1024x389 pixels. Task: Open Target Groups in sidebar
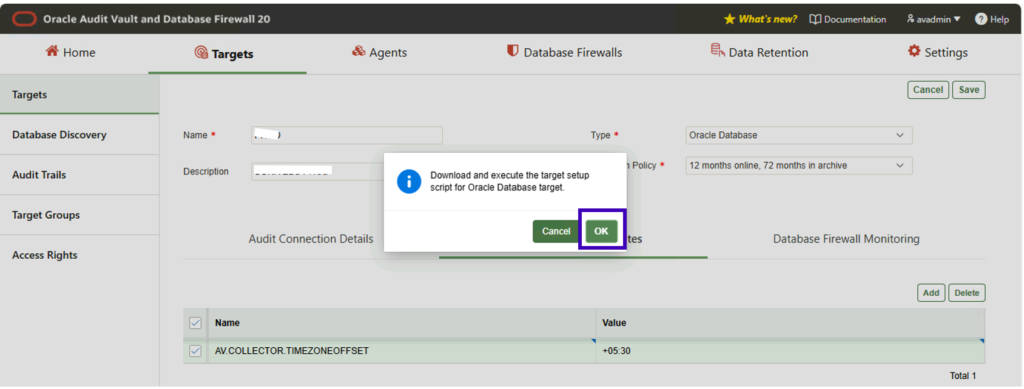tap(80, 215)
